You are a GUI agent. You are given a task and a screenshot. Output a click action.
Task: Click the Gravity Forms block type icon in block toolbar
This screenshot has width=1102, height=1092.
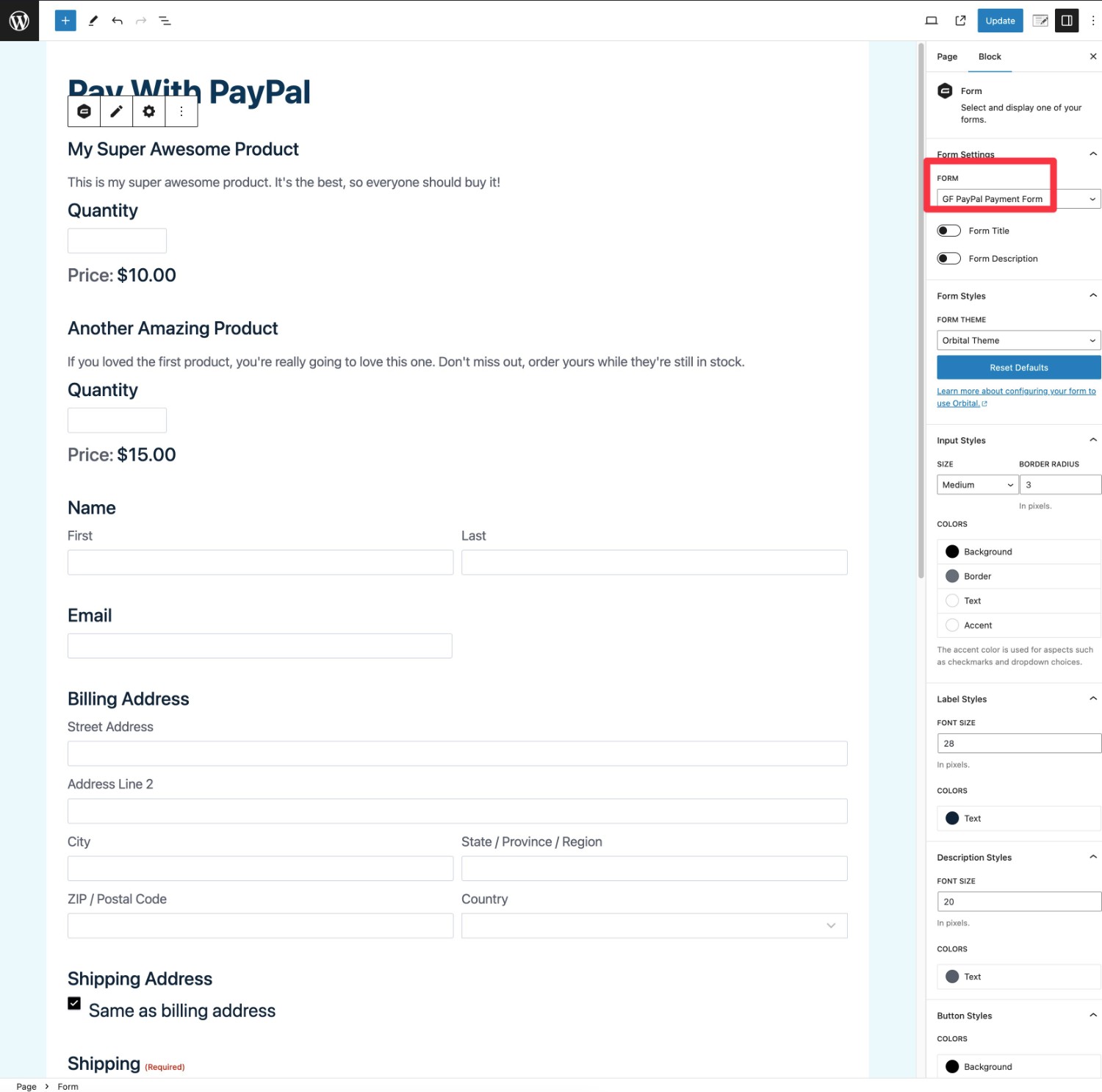coord(84,112)
